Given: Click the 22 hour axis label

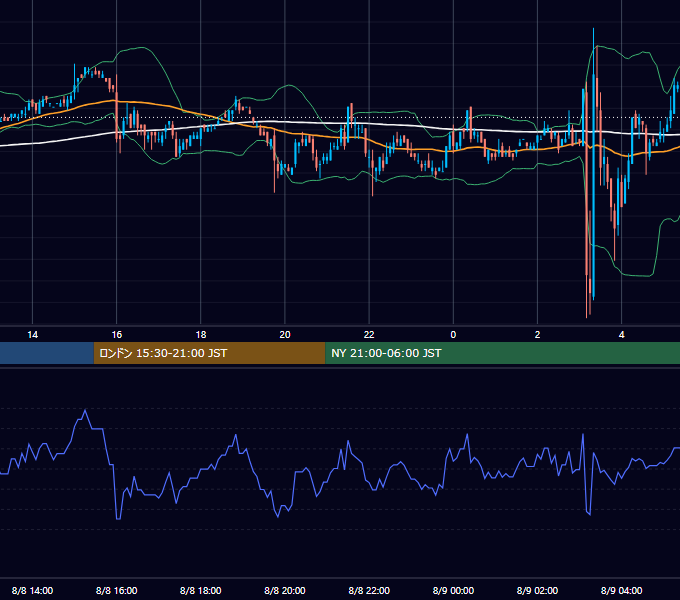Looking at the screenshot, I should 369,335.
